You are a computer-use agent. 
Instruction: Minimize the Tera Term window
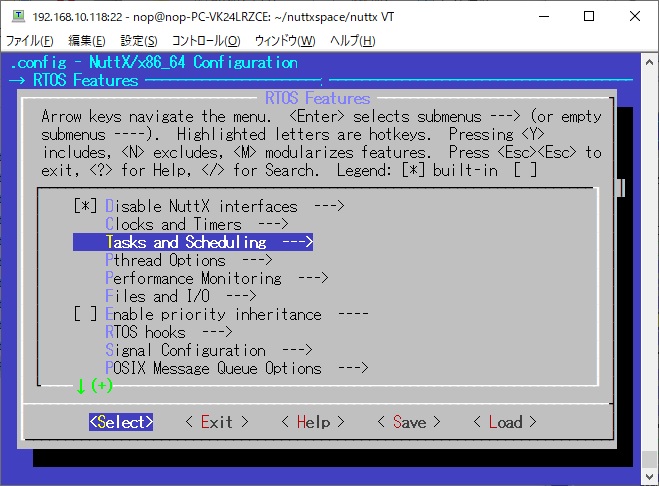tap(544, 16)
